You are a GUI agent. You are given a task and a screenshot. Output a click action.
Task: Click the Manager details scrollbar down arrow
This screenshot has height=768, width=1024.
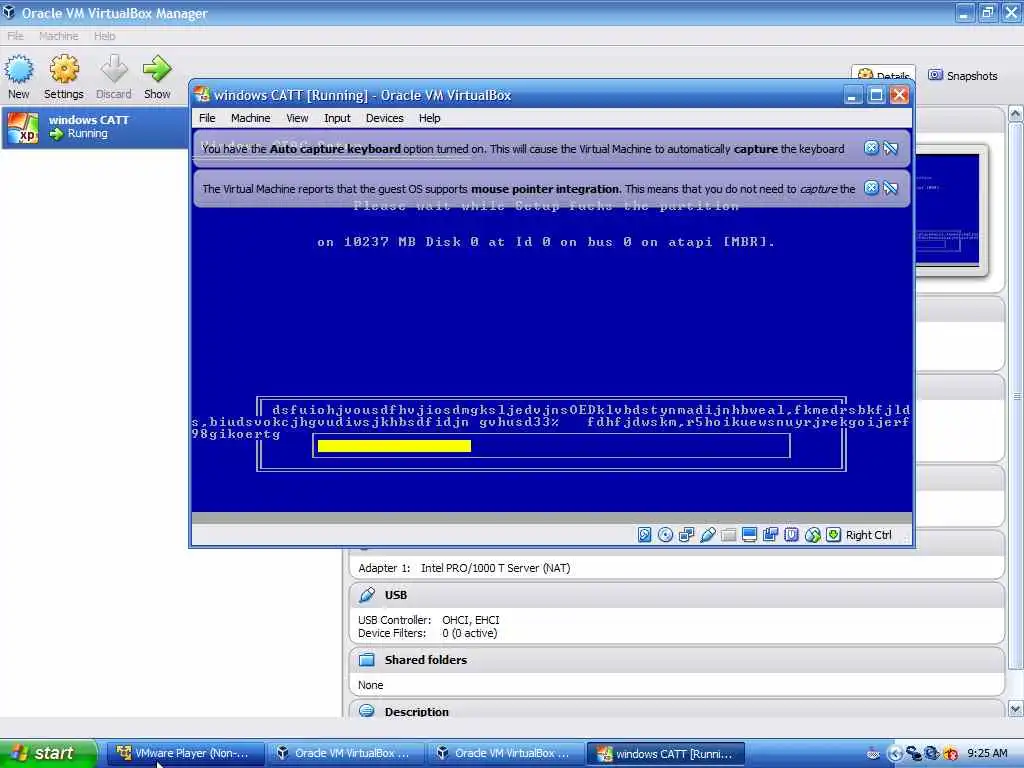[1016, 709]
